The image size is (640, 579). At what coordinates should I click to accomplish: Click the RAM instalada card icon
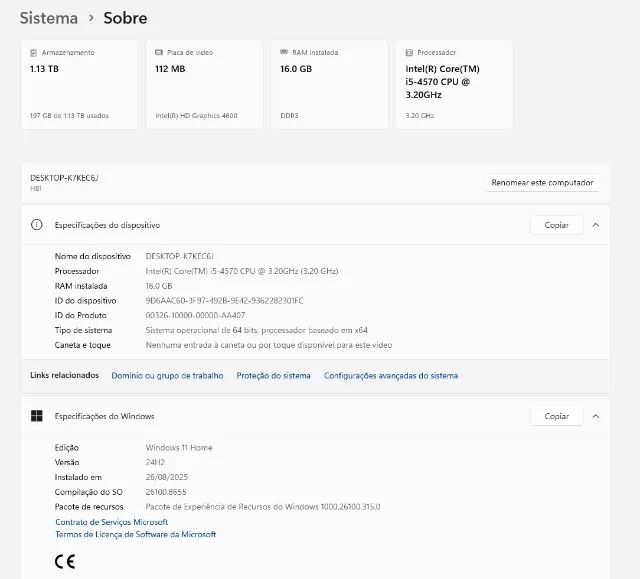(284, 52)
